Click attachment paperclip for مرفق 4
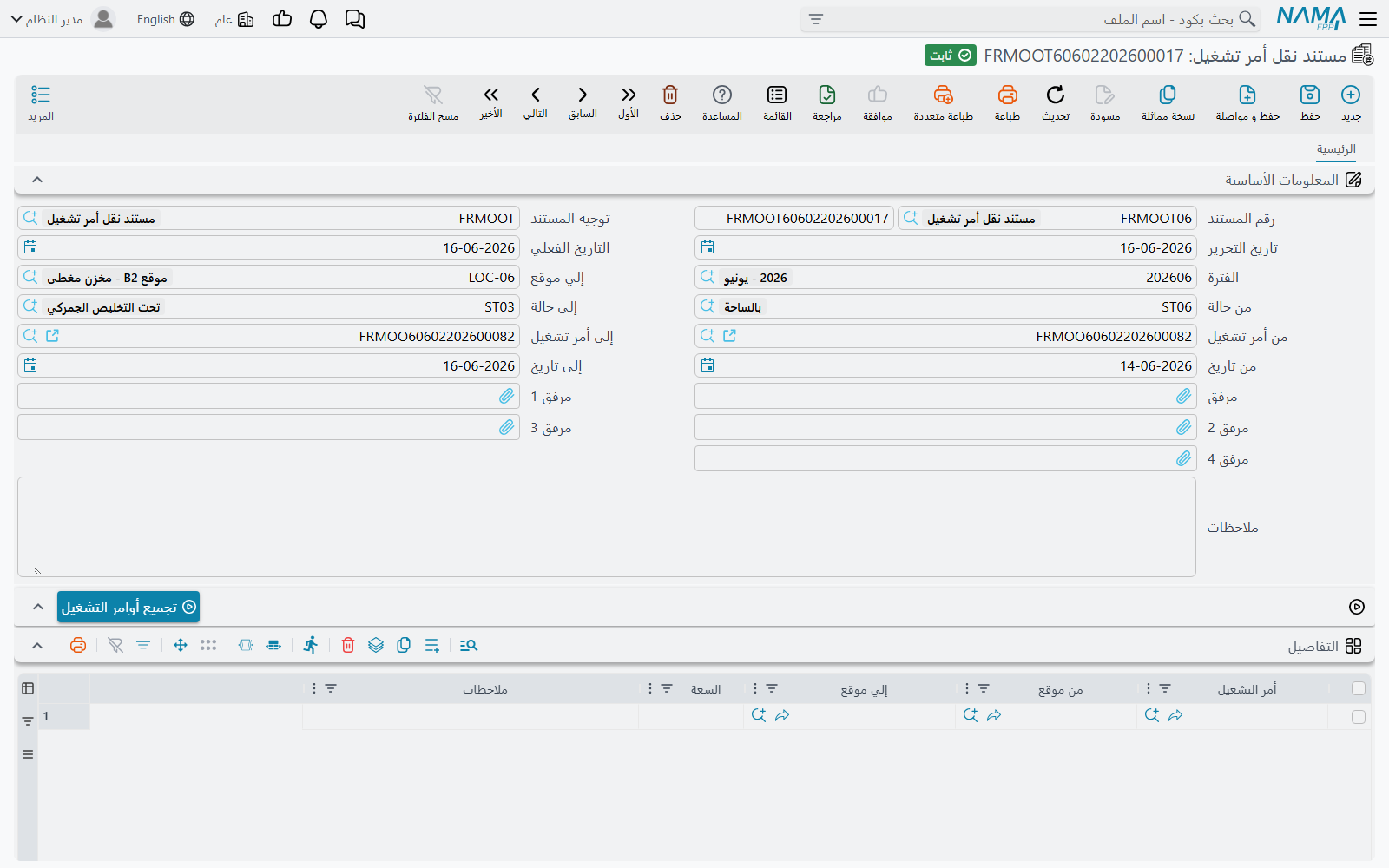The image size is (1389, 868). pyautogui.click(x=1183, y=458)
